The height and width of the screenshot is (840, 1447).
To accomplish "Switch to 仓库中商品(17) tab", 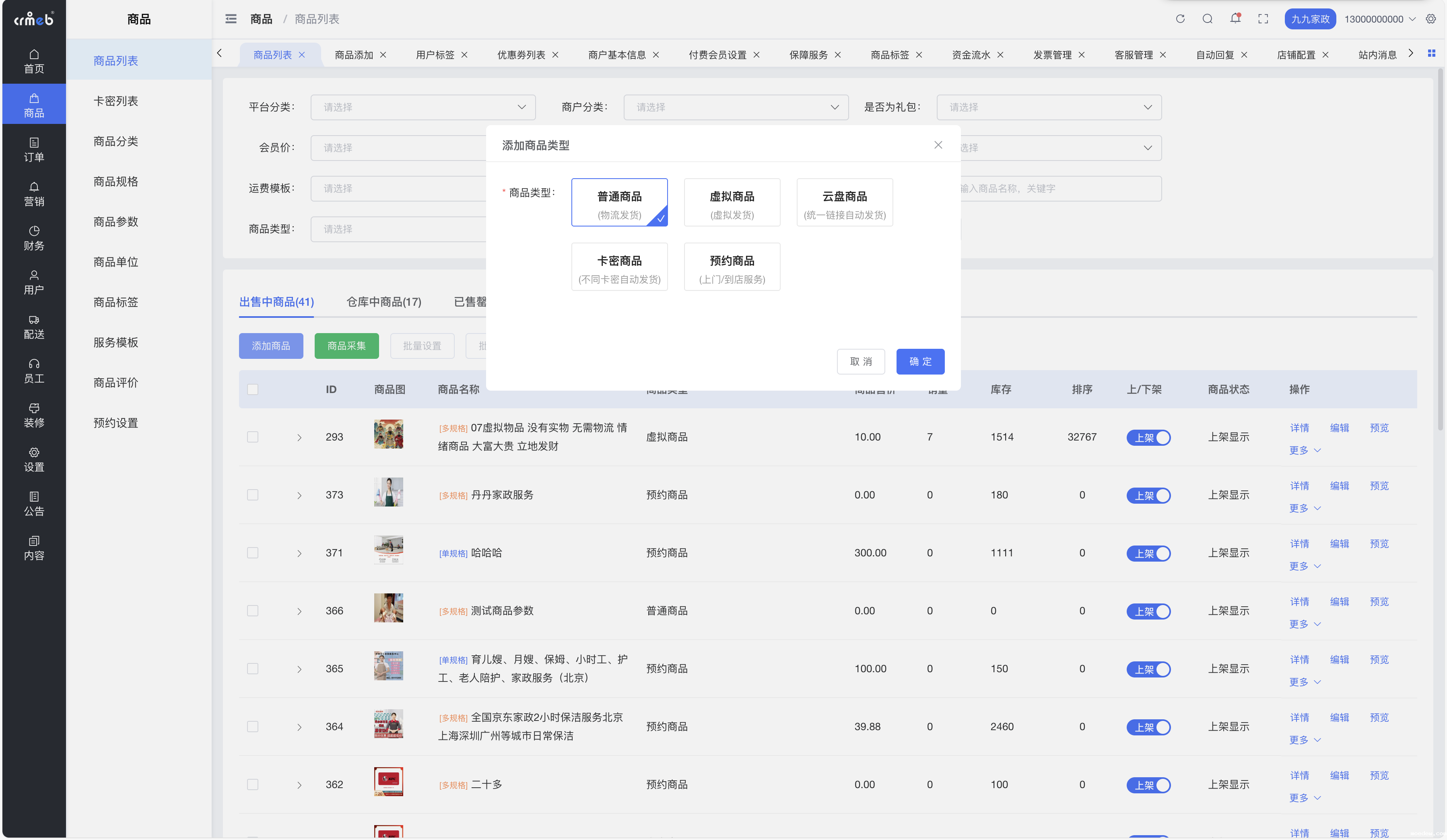I will click(x=383, y=302).
